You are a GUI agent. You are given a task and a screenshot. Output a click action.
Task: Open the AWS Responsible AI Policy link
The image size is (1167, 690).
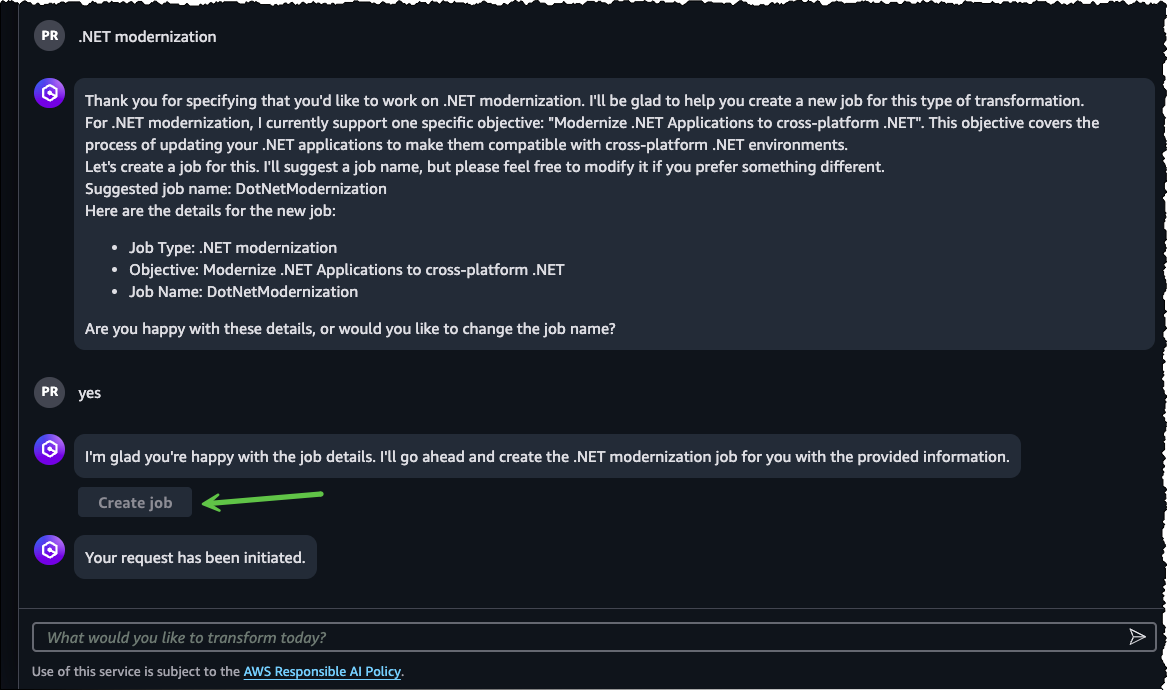click(322, 671)
